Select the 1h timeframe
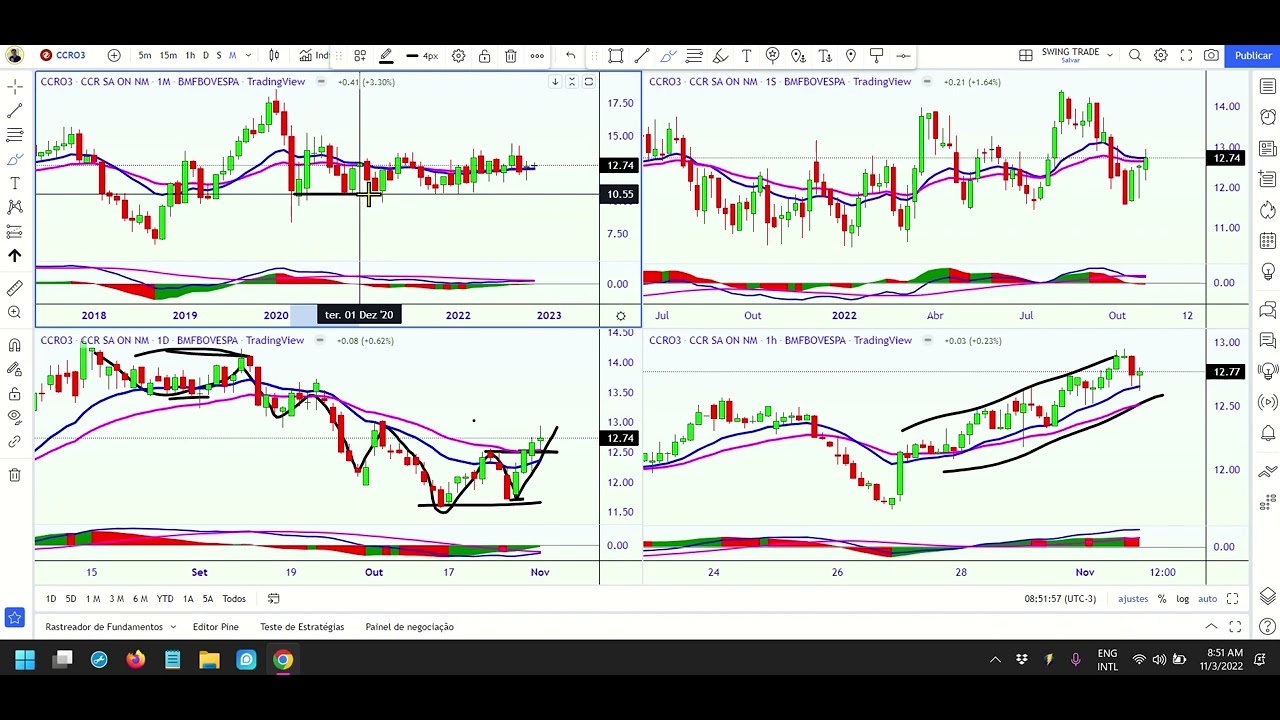Viewport: 1280px width, 720px height. coord(190,55)
